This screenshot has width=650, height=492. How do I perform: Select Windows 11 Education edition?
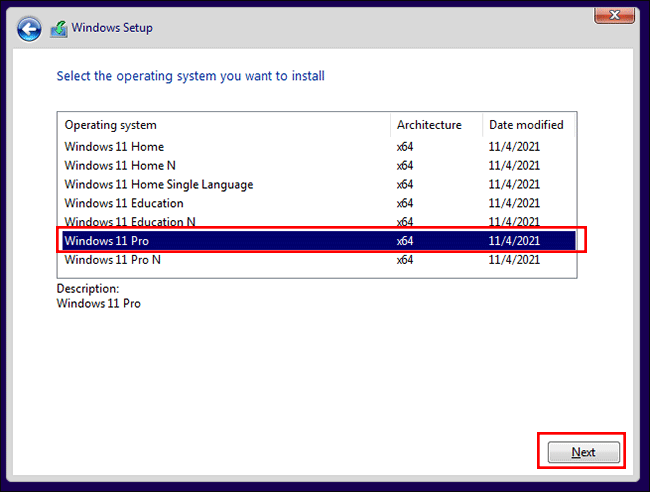click(124, 203)
